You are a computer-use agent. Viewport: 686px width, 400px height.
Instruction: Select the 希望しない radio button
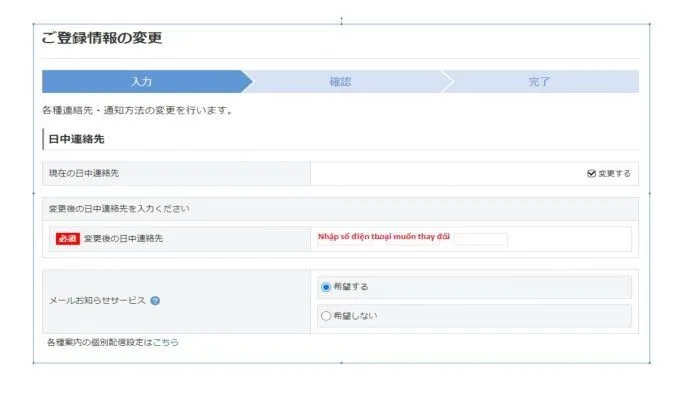point(326,316)
